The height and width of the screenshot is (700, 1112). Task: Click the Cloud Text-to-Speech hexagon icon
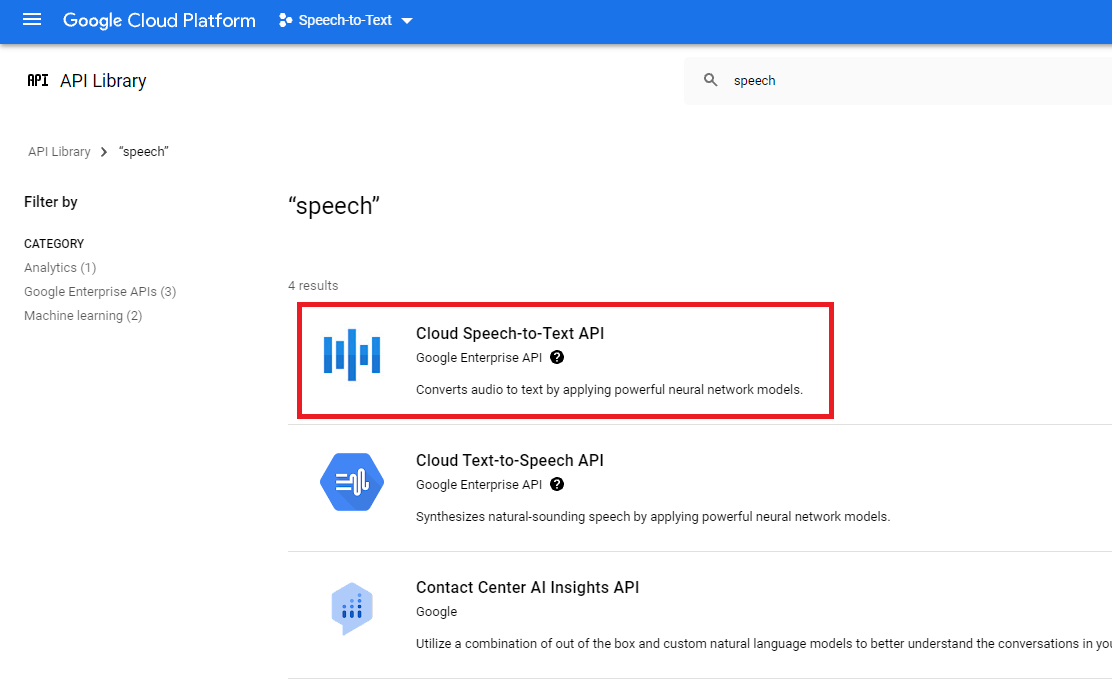coord(352,482)
